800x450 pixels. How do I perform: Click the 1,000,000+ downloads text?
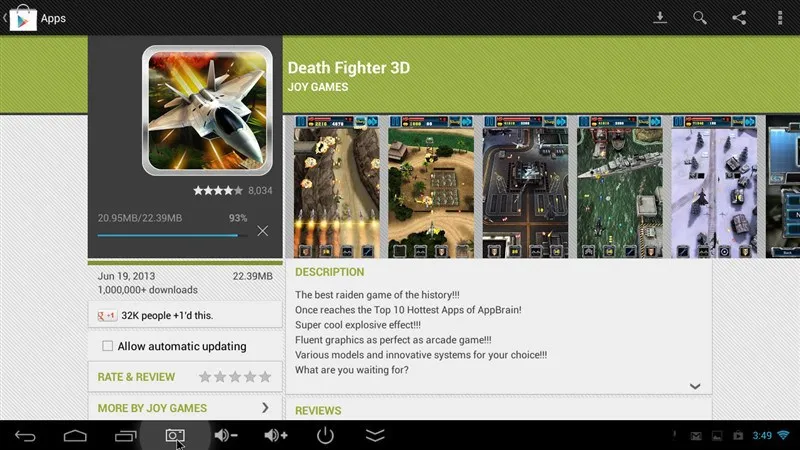pyautogui.click(x=147, y=290)
